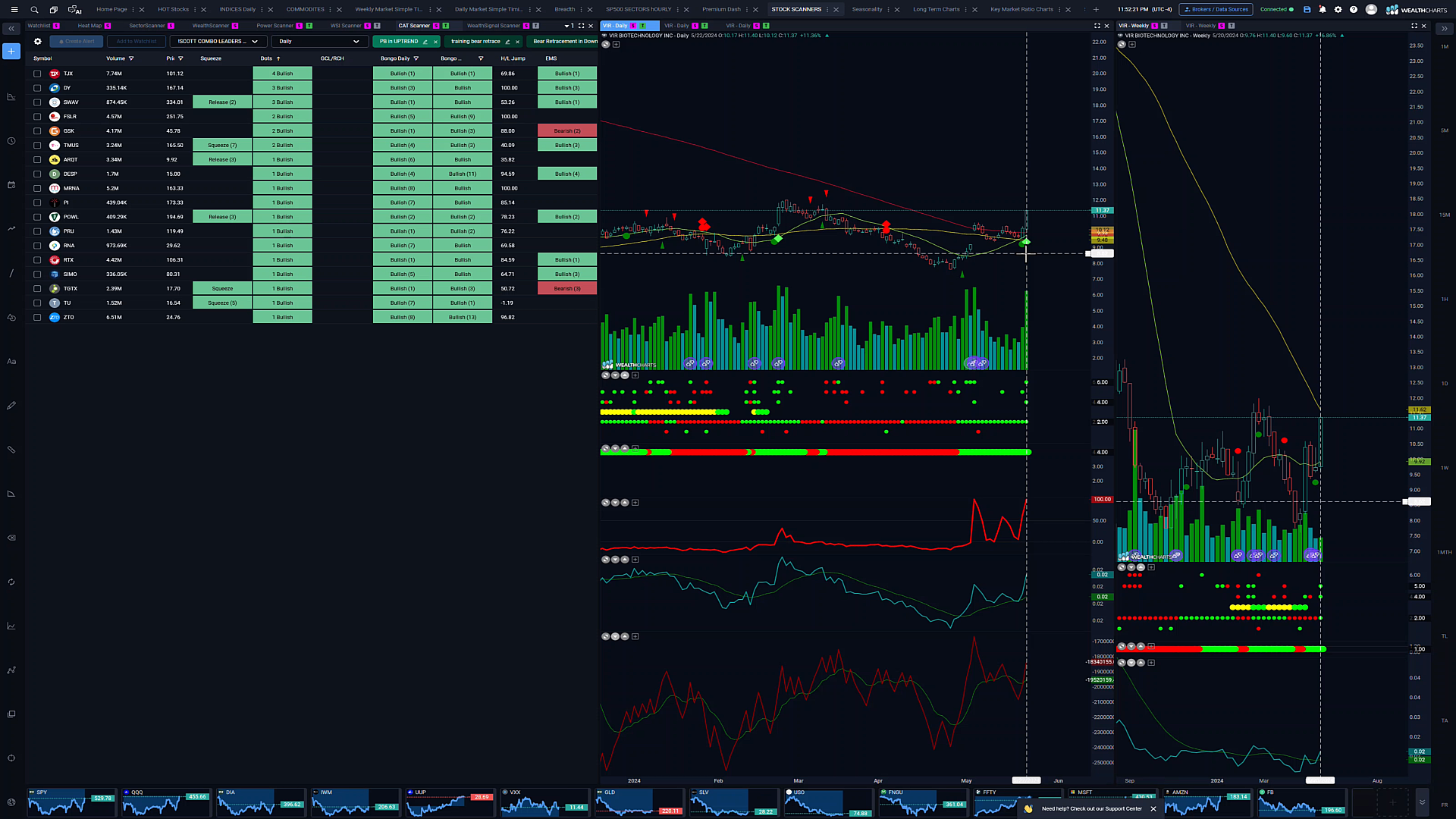Click the Create Alert button

point(77,41)
